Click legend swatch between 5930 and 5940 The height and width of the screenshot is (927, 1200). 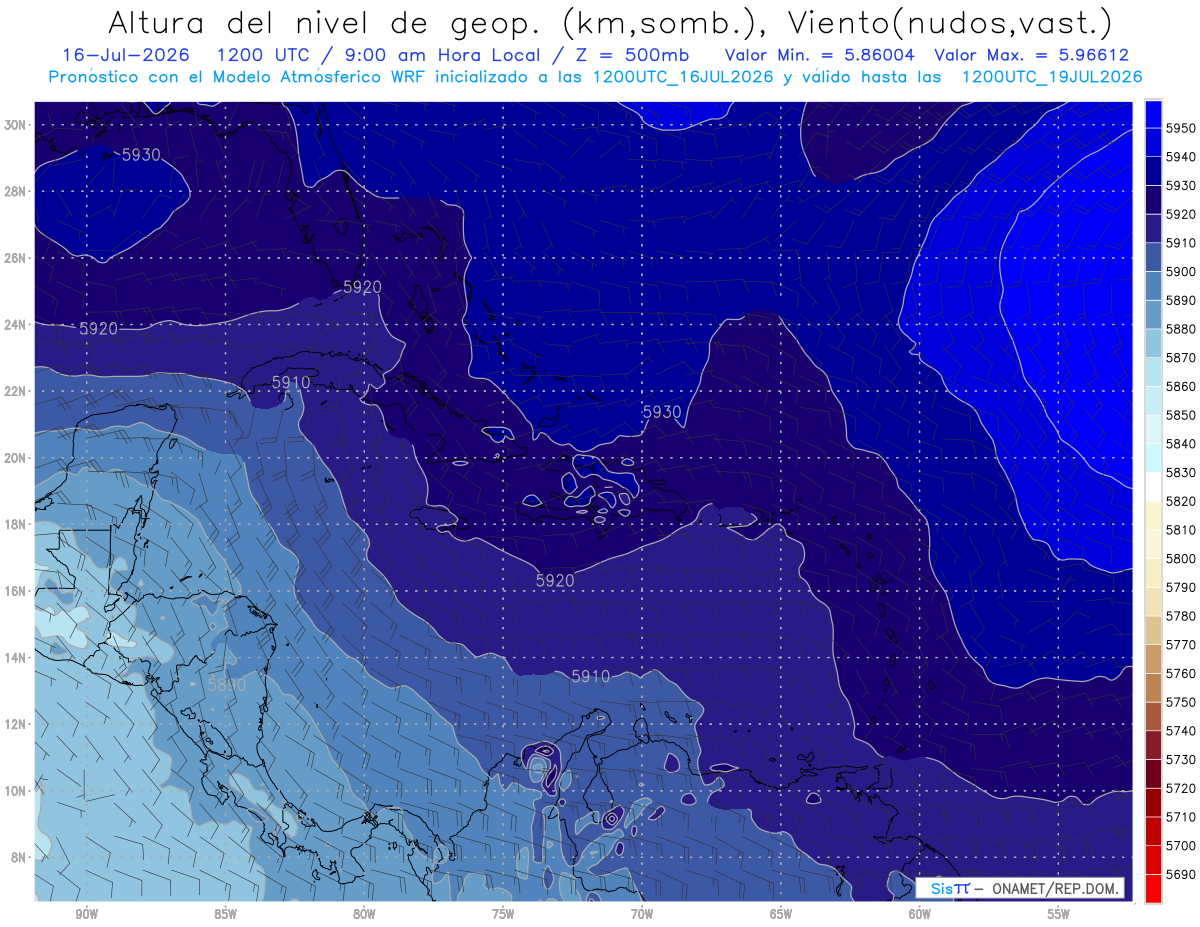pos(1154,171)
